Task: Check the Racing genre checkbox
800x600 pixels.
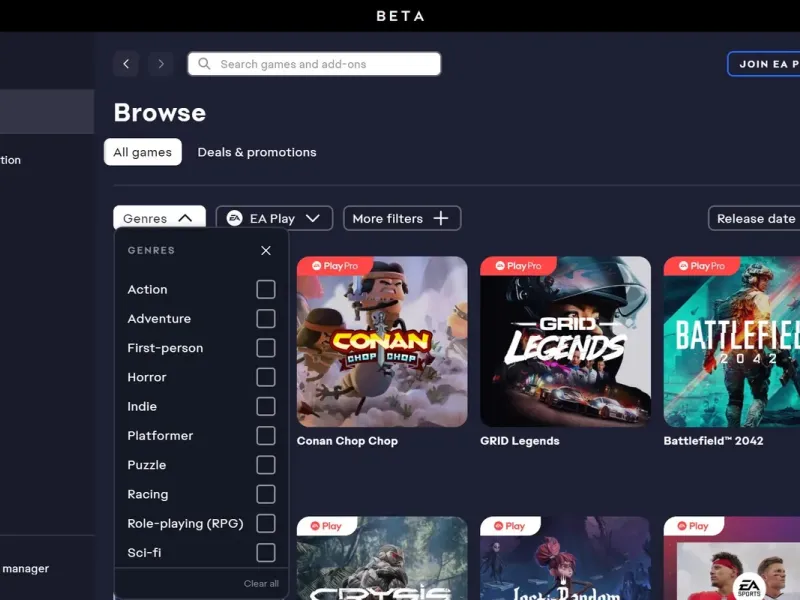Action: [x=266, y=494]
